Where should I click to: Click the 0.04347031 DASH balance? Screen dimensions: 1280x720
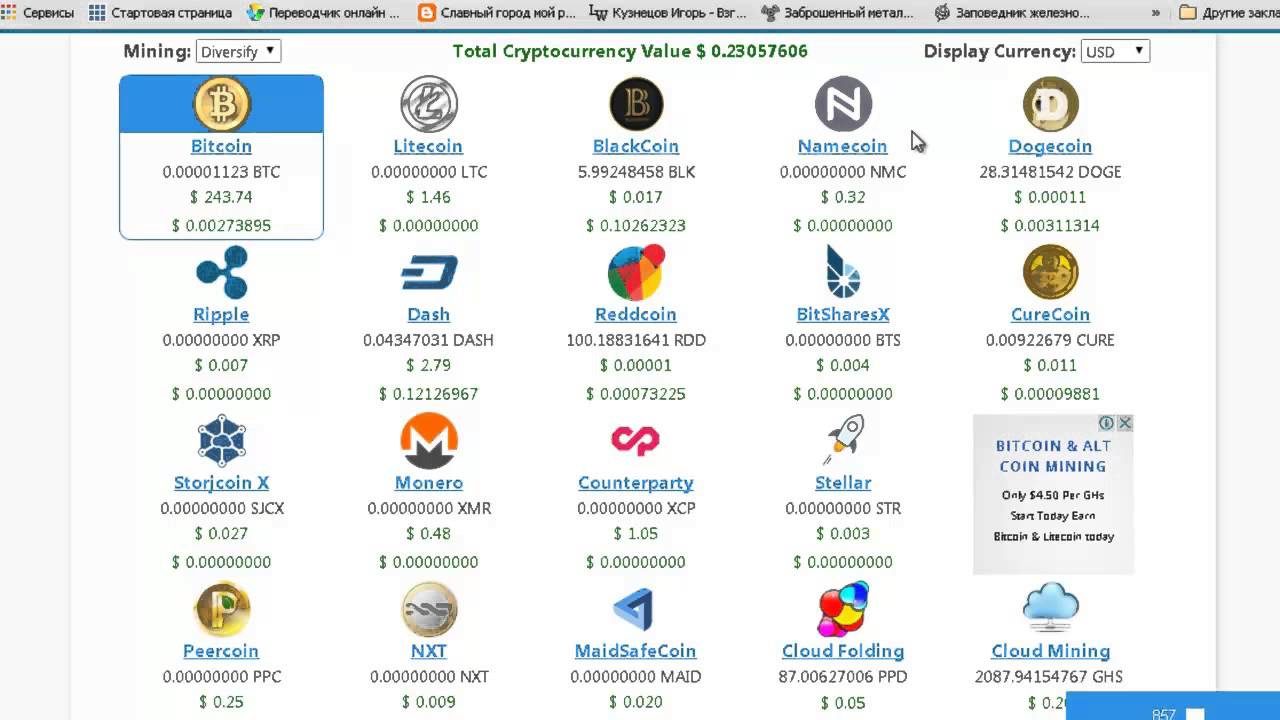pos(428,340)
